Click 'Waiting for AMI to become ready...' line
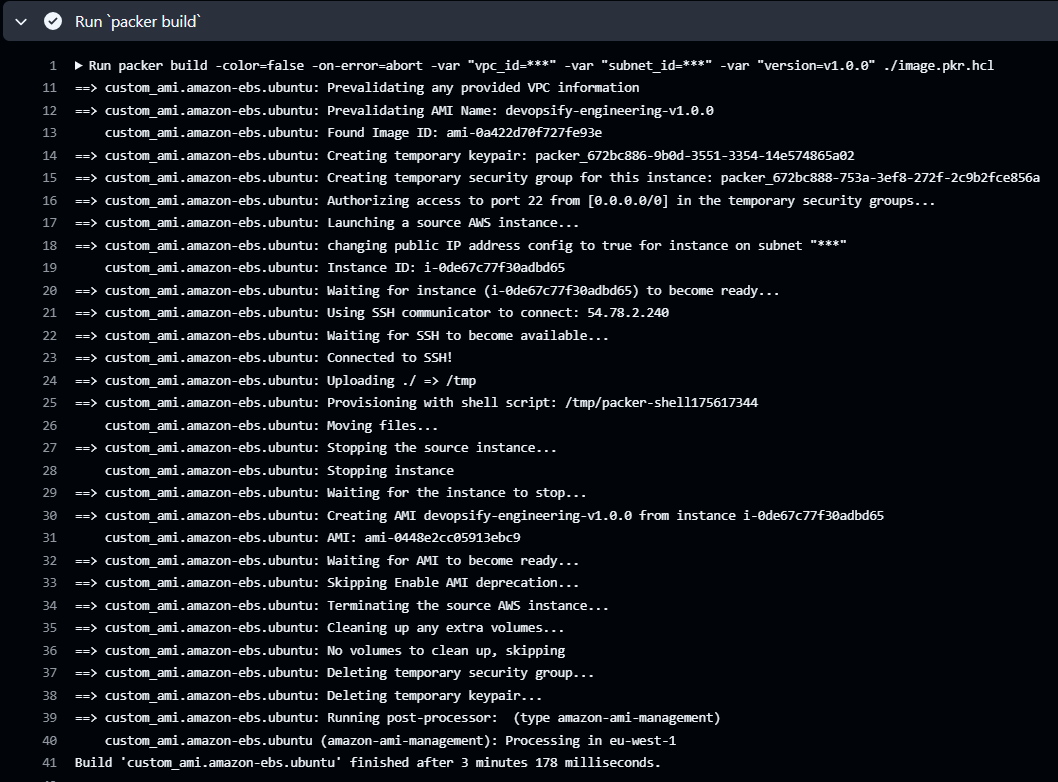Viewport: 1058px width, 782px height. (x=327, y=561)
